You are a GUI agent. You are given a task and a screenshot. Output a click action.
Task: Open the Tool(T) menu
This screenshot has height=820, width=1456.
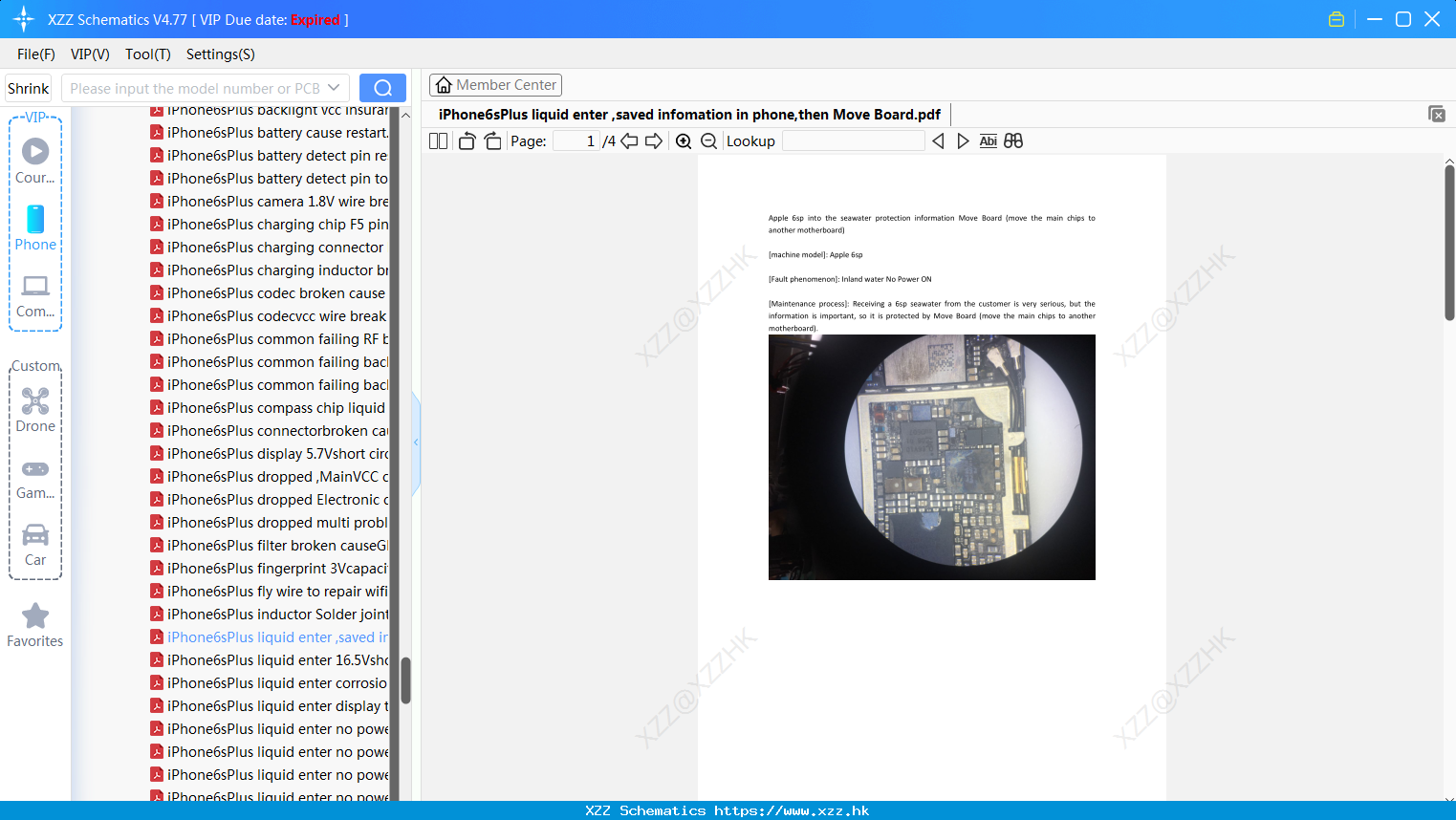tap(148, 54)
